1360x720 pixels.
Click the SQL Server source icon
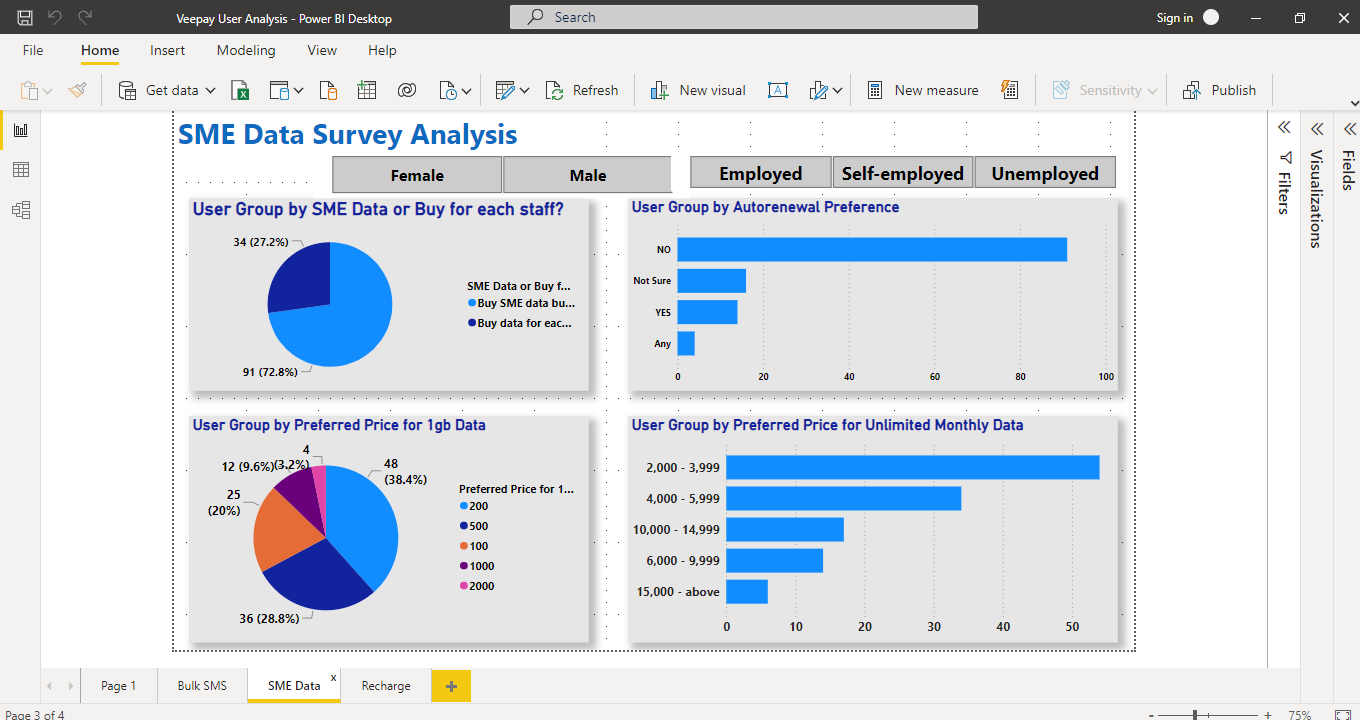[328, 90]
